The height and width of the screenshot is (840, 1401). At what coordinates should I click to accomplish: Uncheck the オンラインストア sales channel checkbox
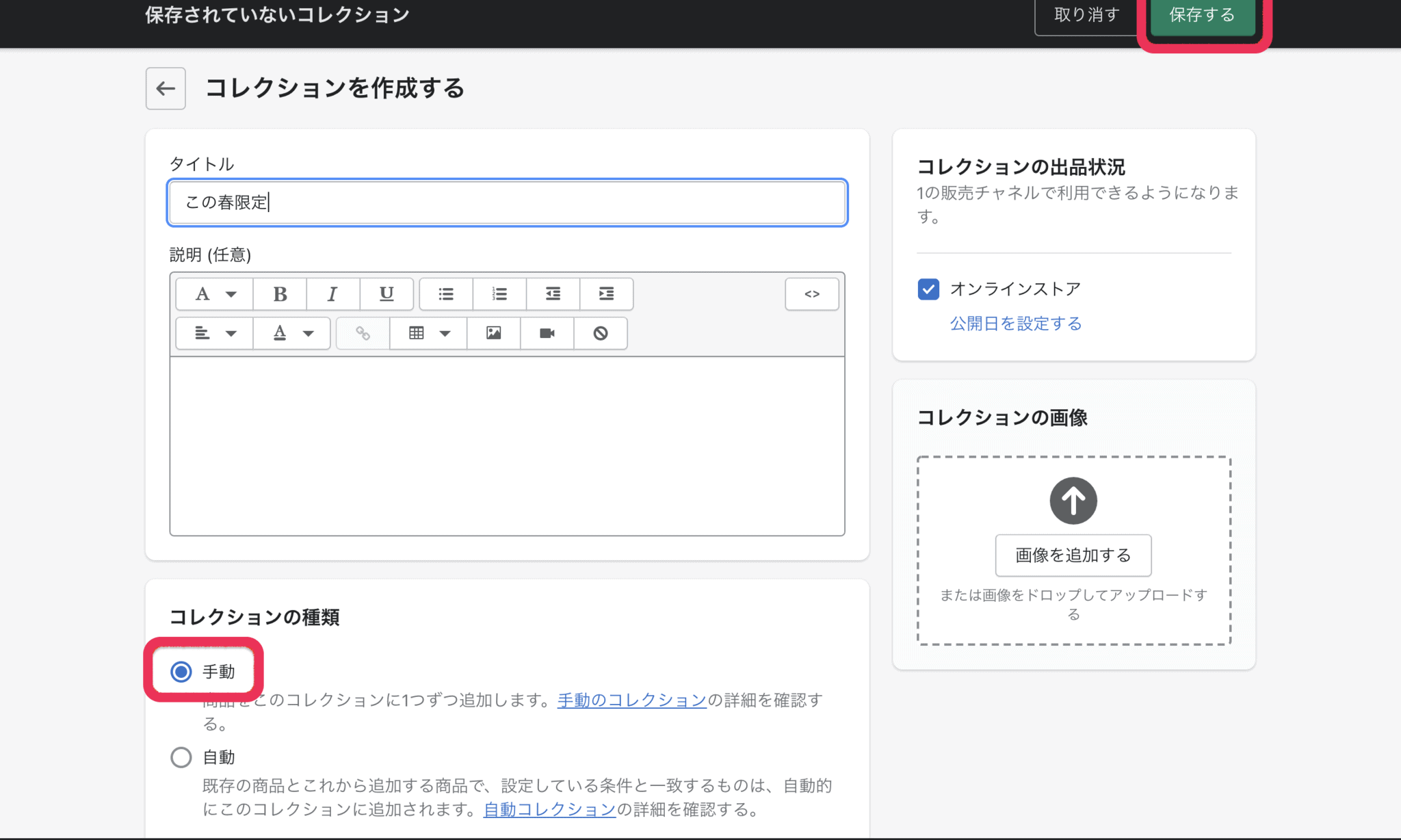(928, 289)
